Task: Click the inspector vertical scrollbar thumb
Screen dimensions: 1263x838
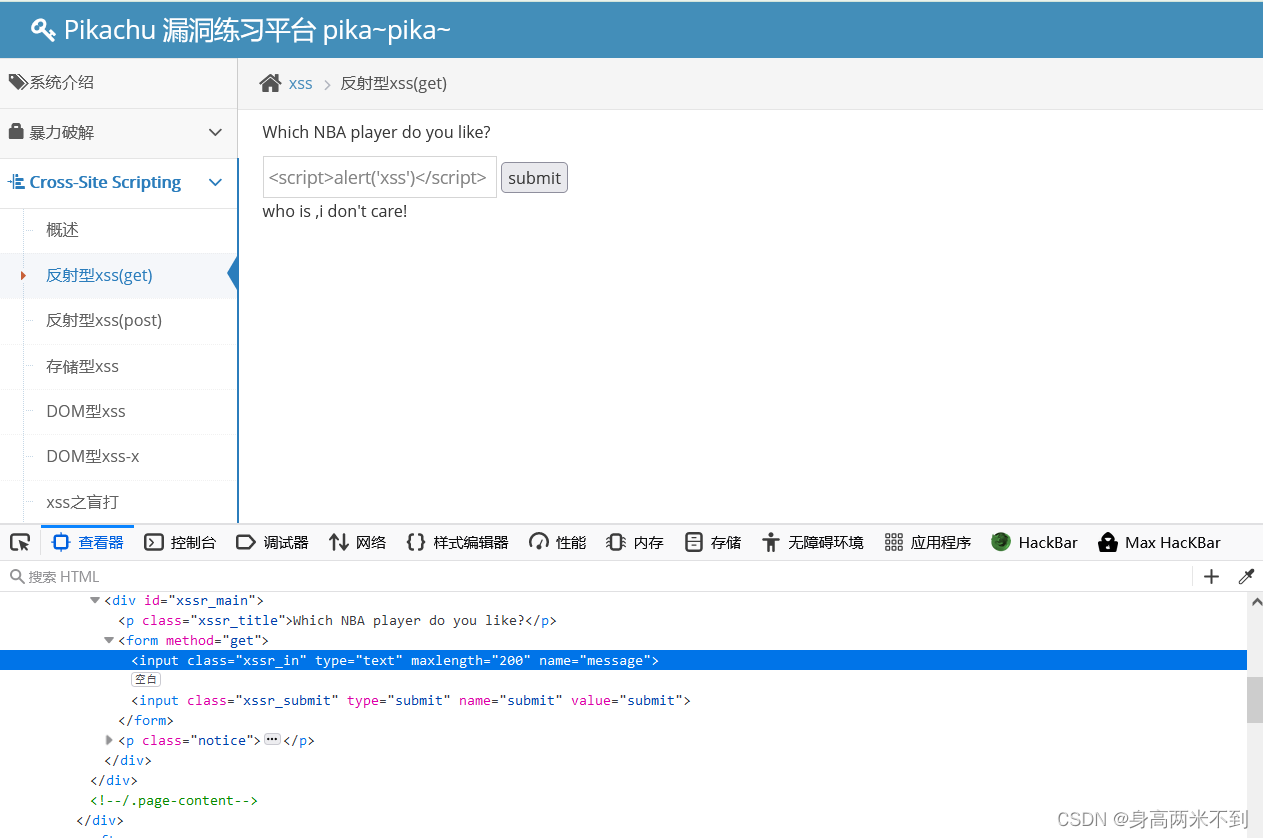Action: (1254, 699)
